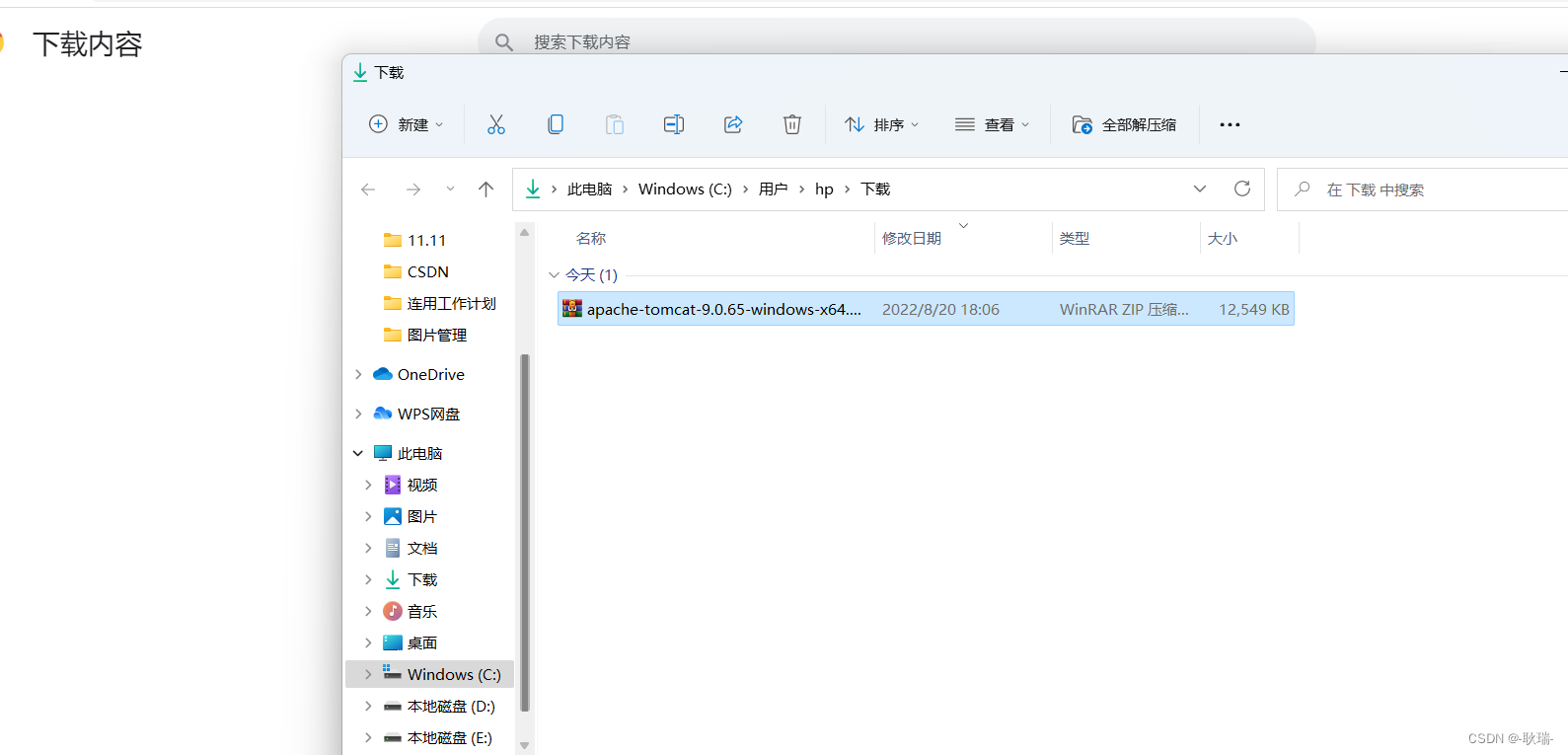Select the CSDN folder in sidebar

[x=428, y=271]
